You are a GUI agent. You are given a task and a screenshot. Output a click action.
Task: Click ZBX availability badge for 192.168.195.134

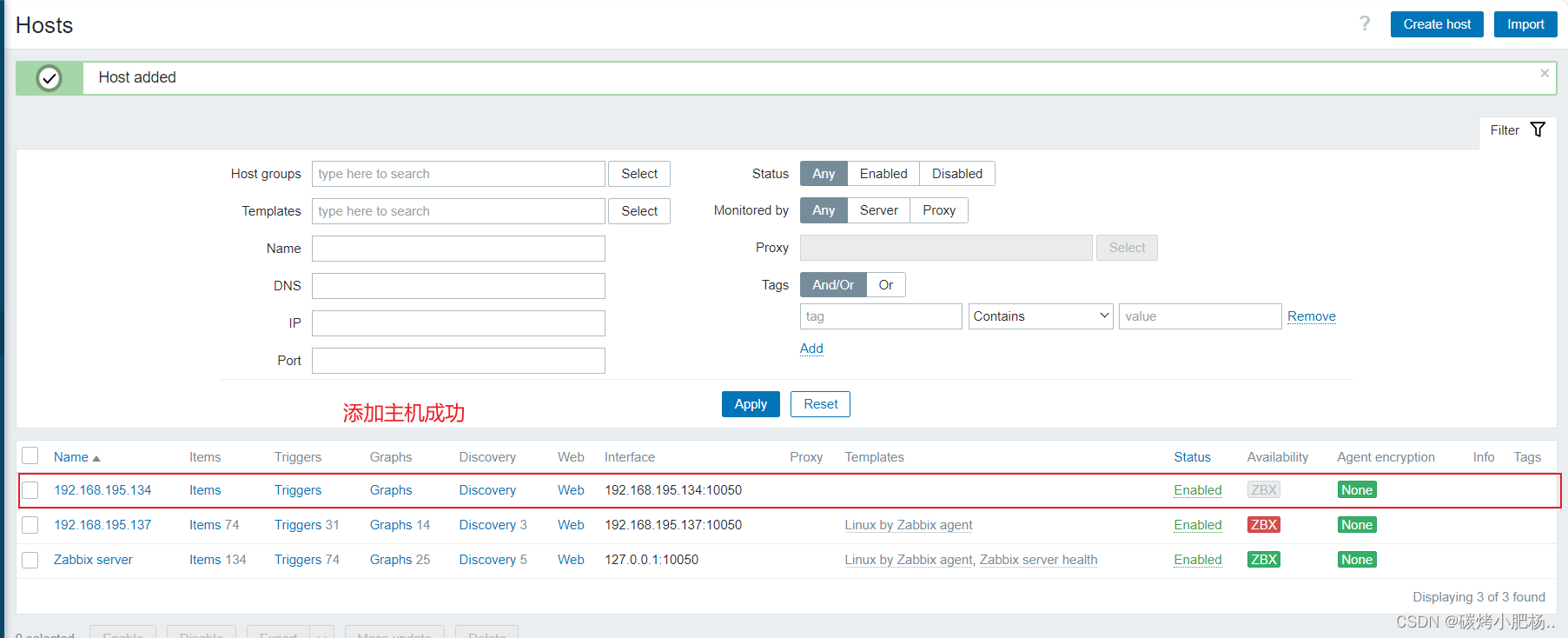pyautogui.click(x=1263, y=490)
